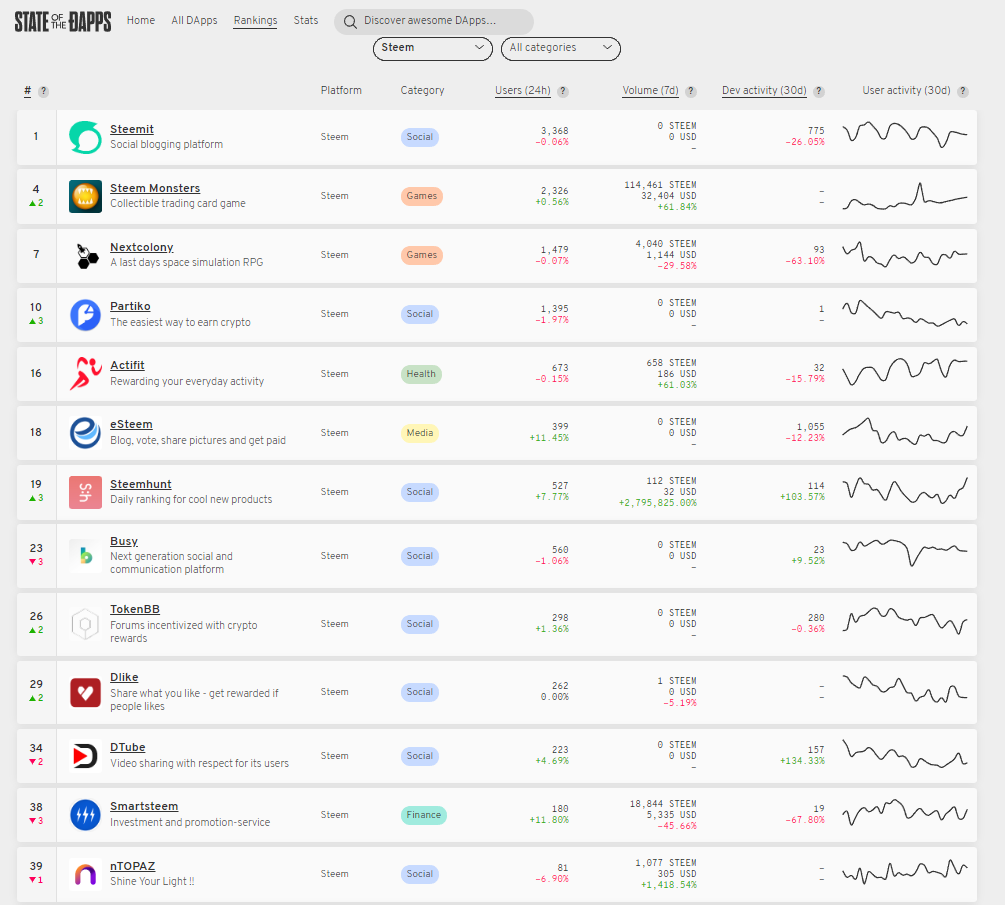1005x905 pixels.
Task: Click Busy's user activity sparkline
Action: tap(904, 552)
